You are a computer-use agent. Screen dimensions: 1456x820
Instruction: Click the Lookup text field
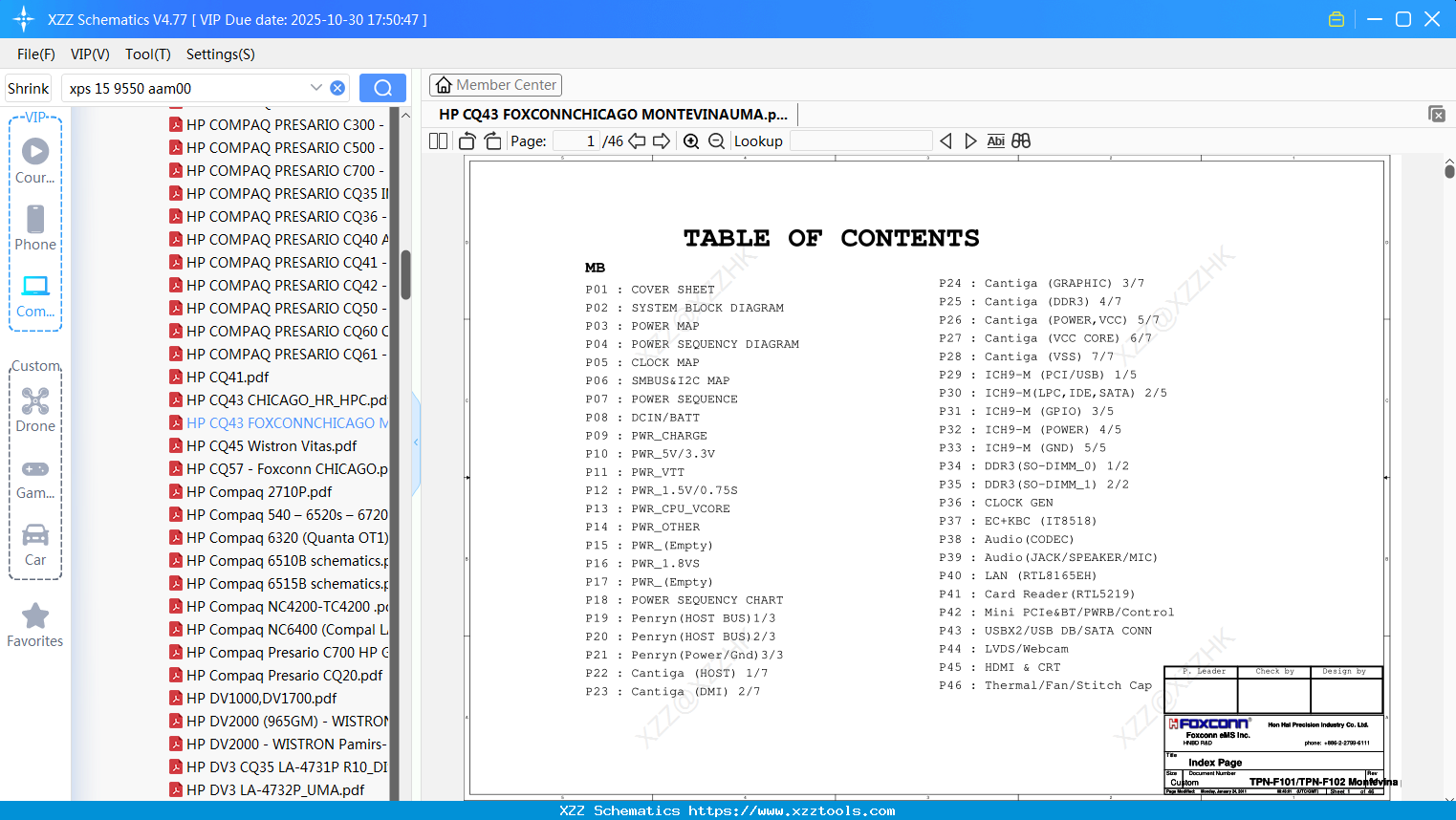pyautogui.click(x=860, y=141)
